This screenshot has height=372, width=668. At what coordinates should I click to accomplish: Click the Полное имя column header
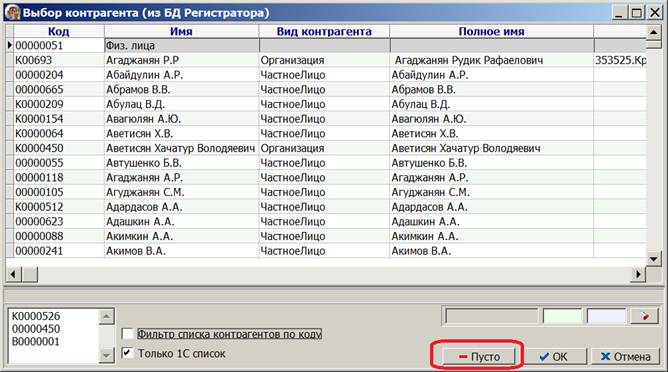click(491, 31)
